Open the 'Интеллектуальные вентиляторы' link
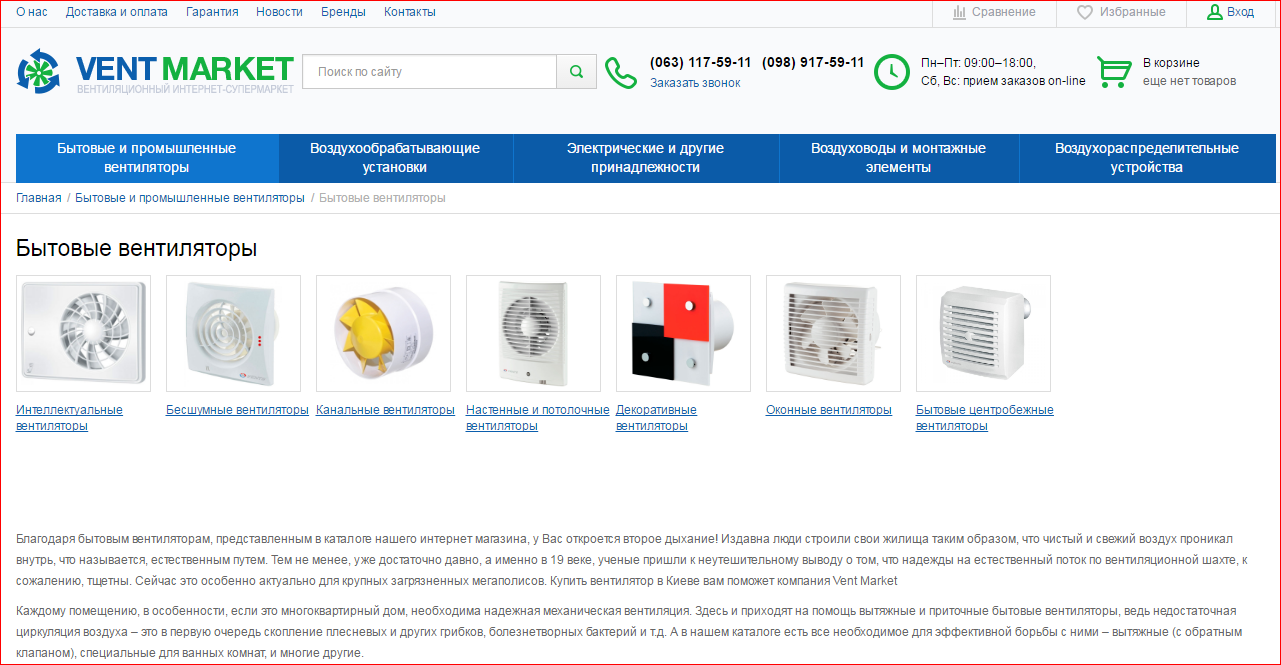 coord(69,418)
